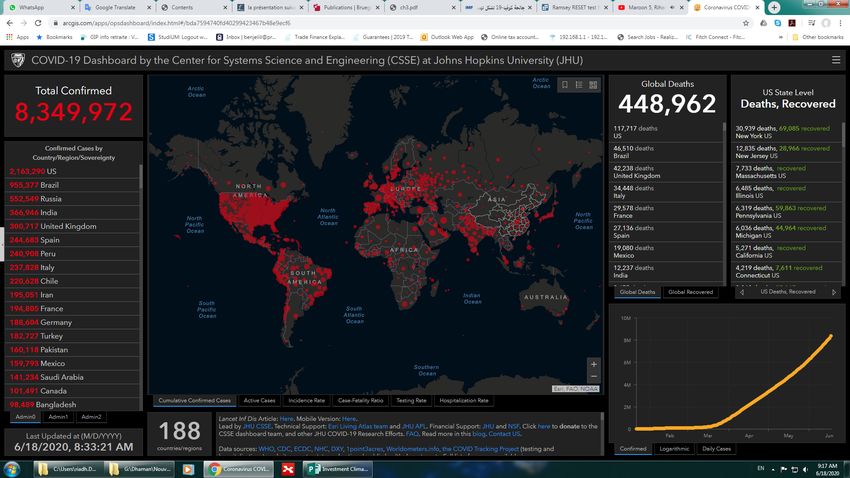
Task: Show hidden system tray icons
Action: [x=773, y=469]
